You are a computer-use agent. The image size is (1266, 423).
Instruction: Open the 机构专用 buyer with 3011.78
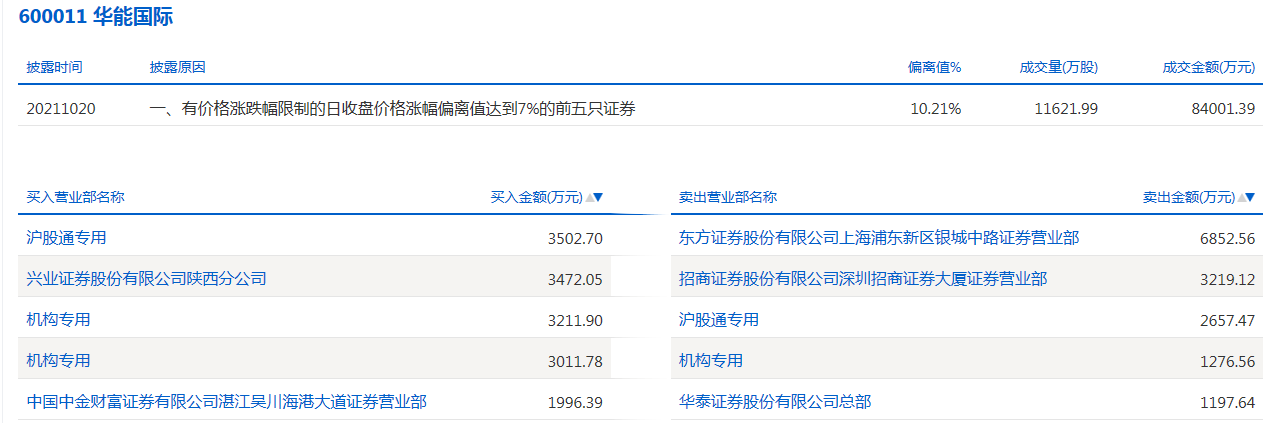pos(58,361)
